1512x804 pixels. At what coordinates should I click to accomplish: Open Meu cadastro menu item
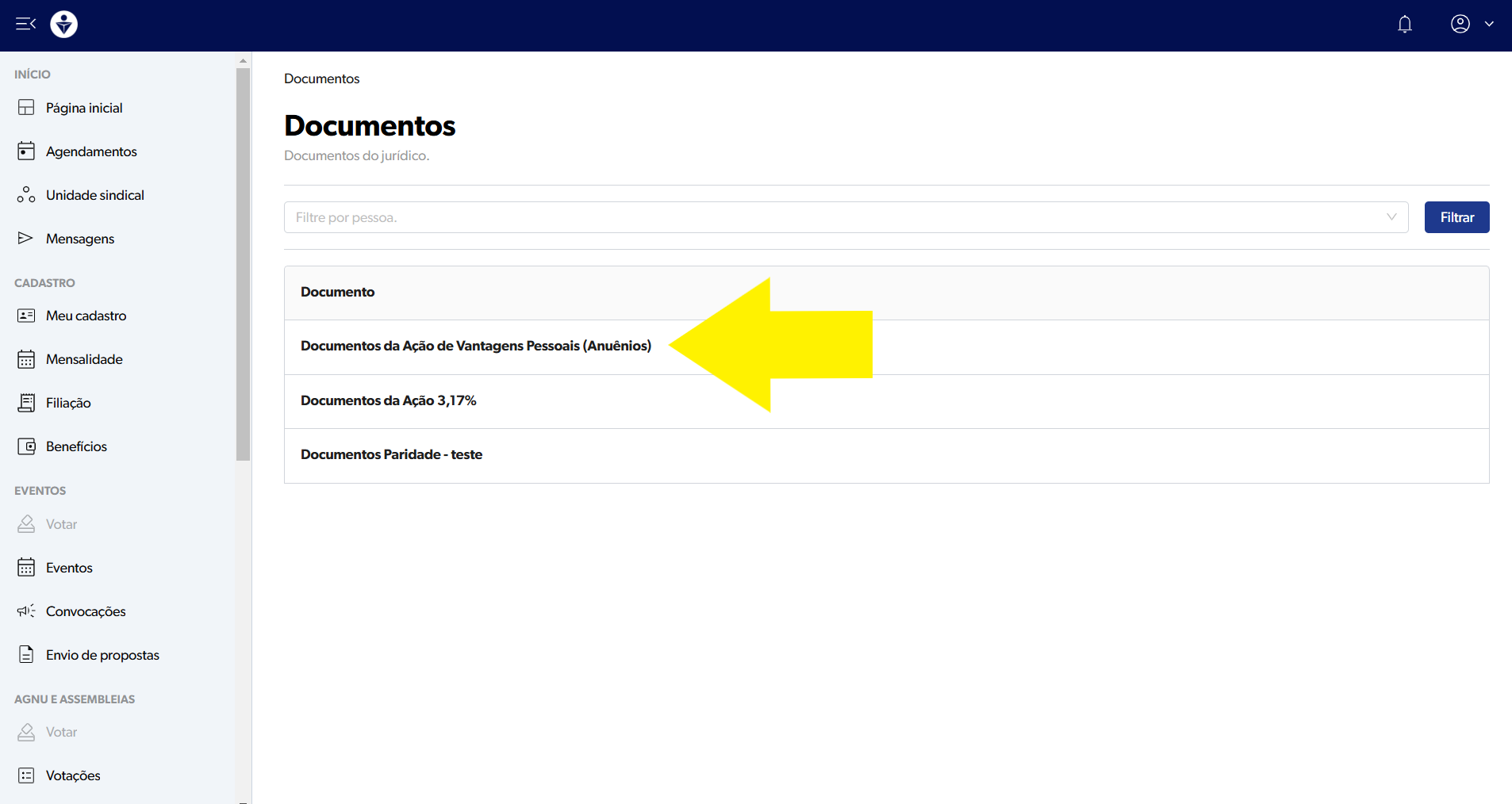(x=86, y=316)
